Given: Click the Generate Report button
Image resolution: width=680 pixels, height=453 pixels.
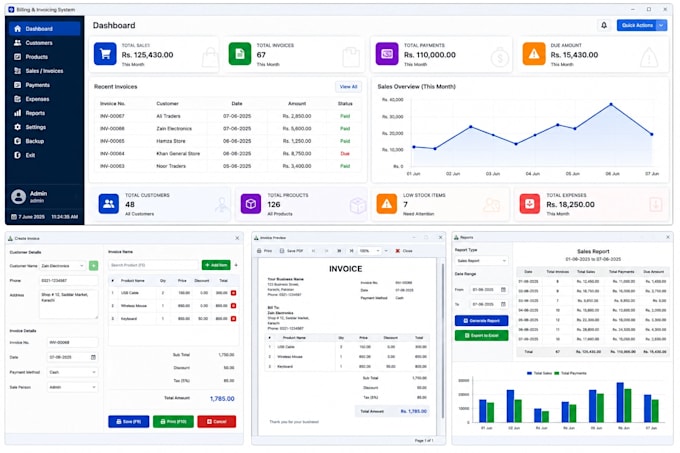Looking at the screenshot, I should 481,321.
